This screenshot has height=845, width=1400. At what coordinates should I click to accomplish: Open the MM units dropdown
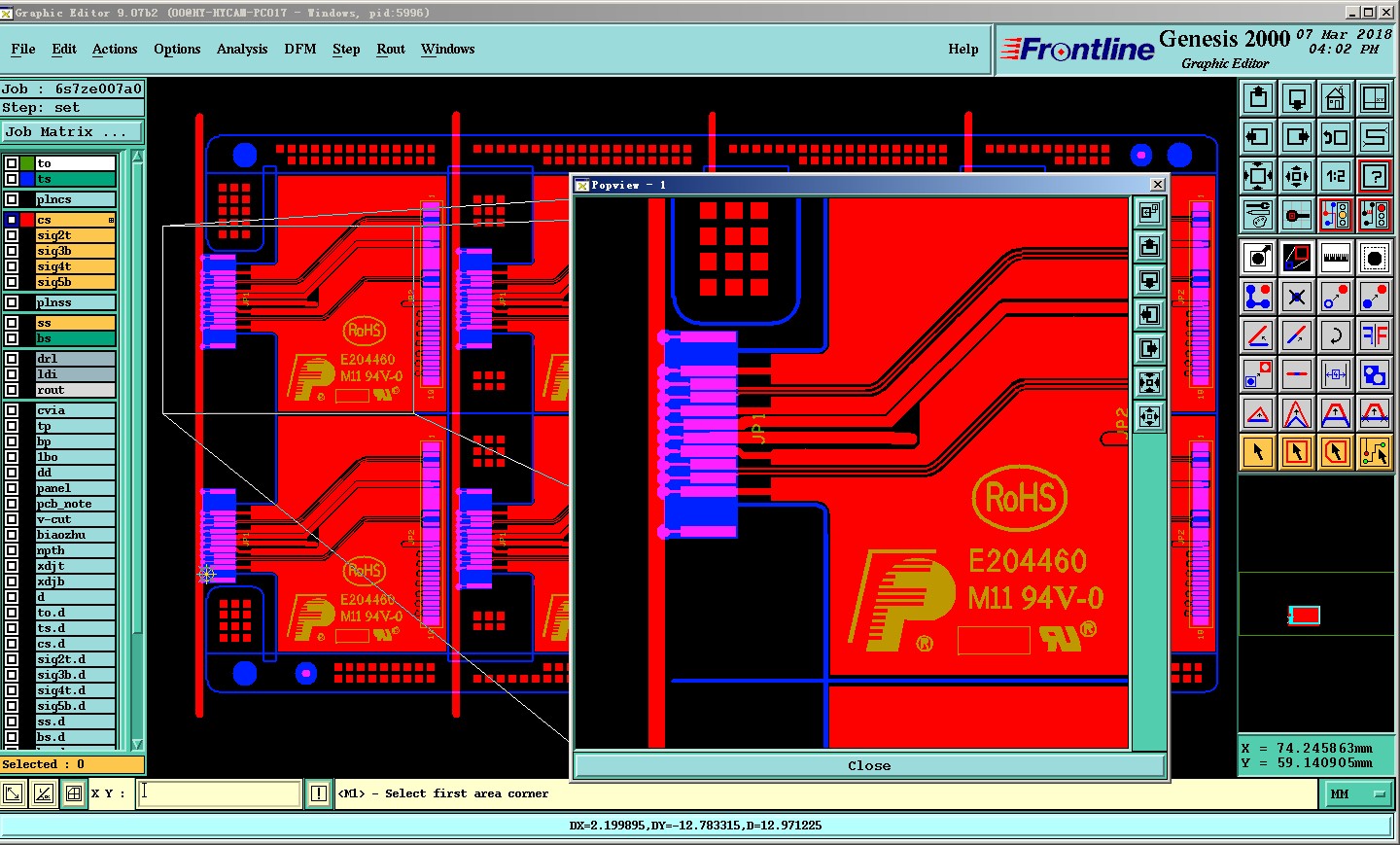click(1357, 794)
